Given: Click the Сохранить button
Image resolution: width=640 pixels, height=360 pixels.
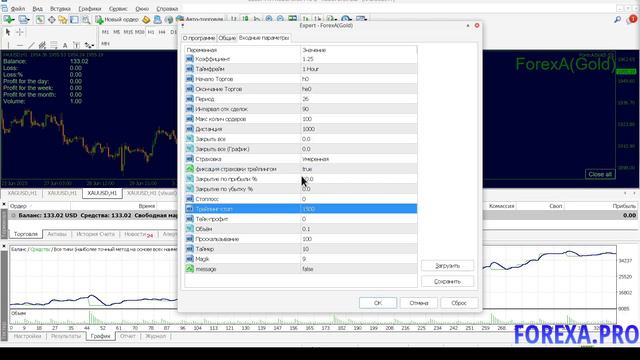Looking at the screenshot, I should [x=447, y=281].
